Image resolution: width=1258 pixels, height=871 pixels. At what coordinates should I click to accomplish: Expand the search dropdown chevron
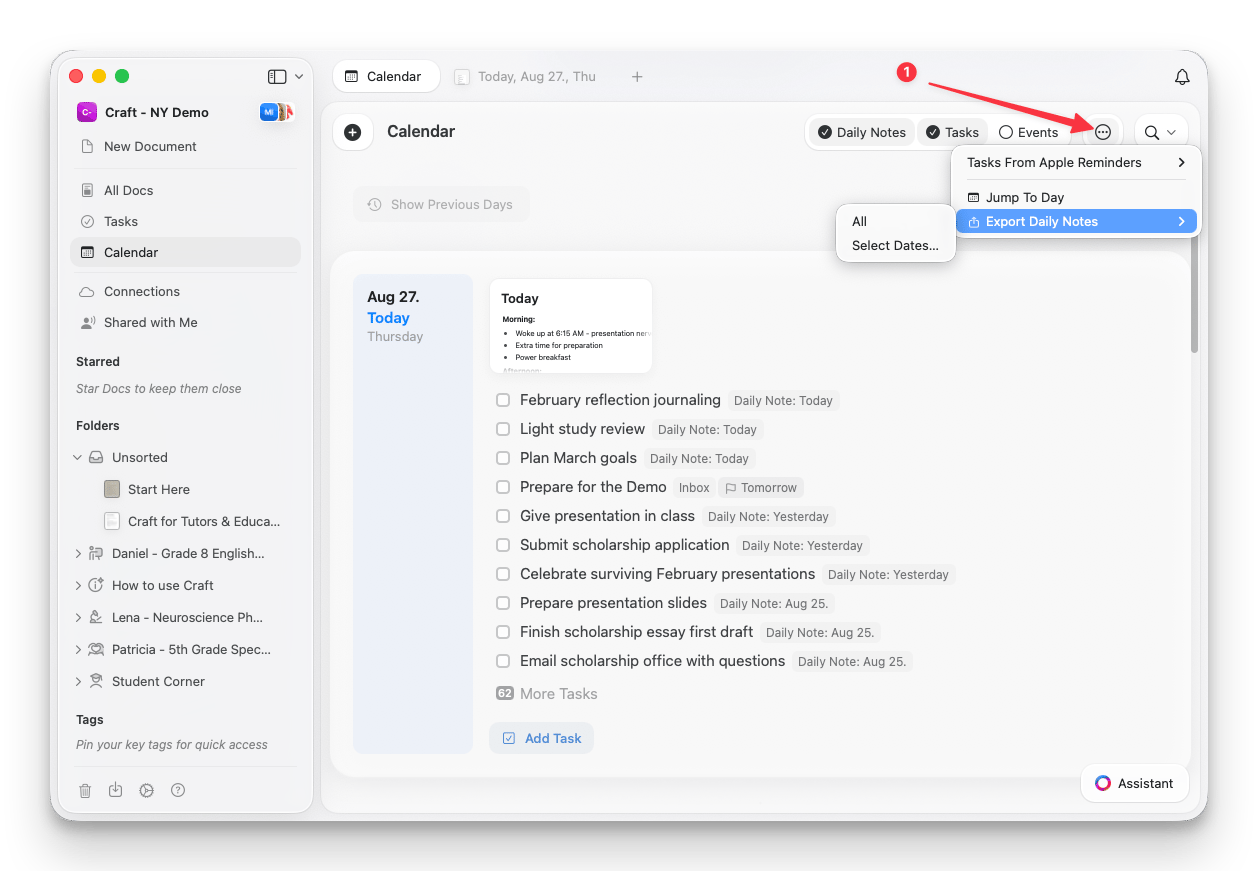[1171, 132]
